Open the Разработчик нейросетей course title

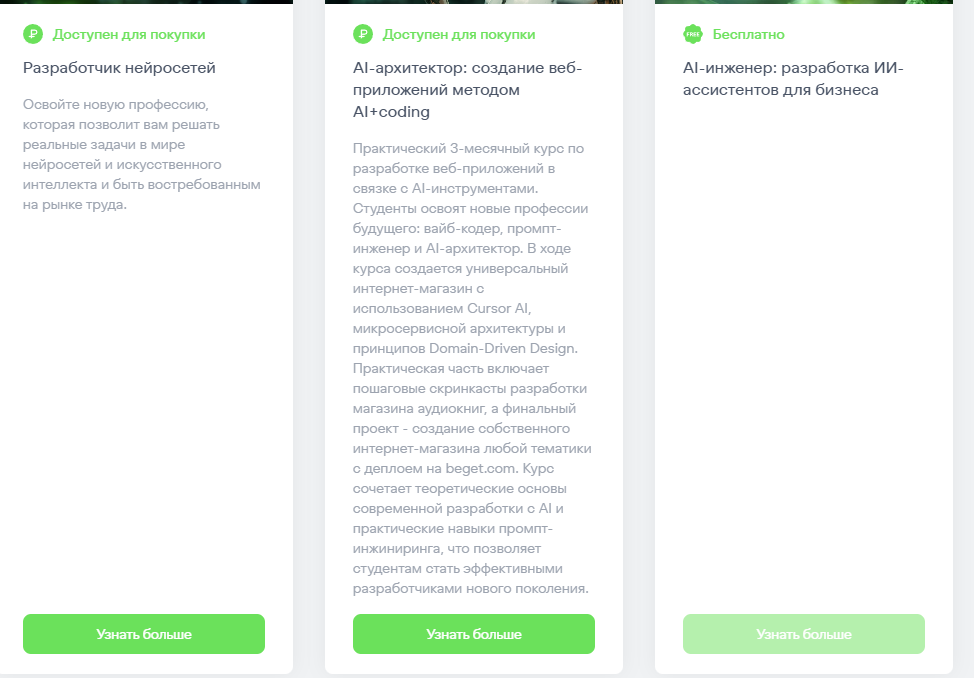[119, 68]
